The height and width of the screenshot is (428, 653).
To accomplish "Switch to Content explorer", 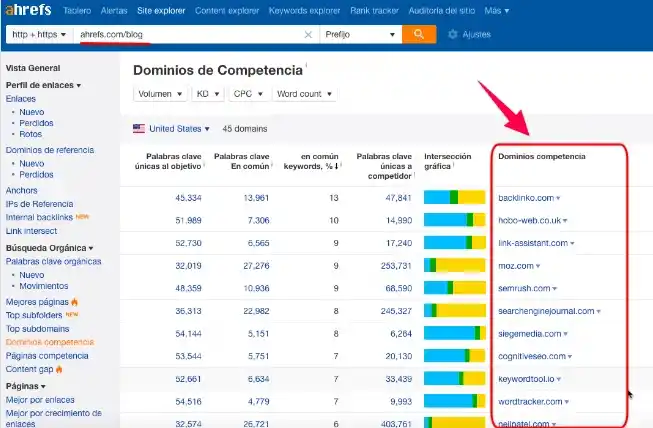I will 227,11.
